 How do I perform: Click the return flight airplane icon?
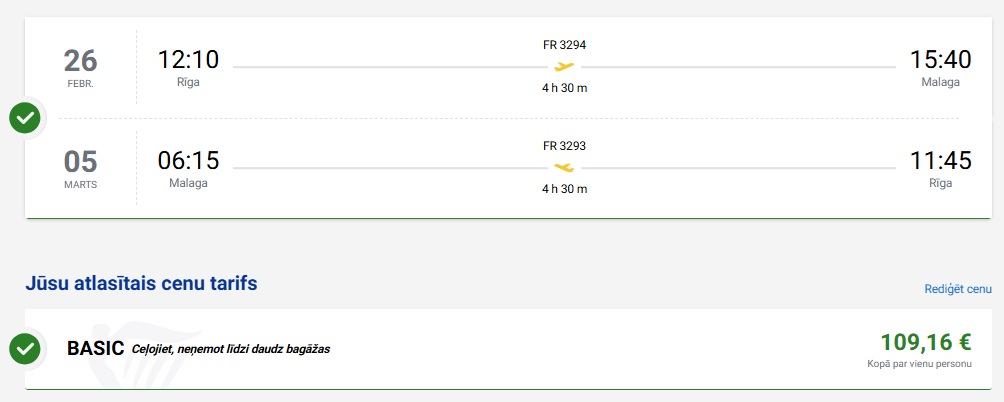(564, 167)
